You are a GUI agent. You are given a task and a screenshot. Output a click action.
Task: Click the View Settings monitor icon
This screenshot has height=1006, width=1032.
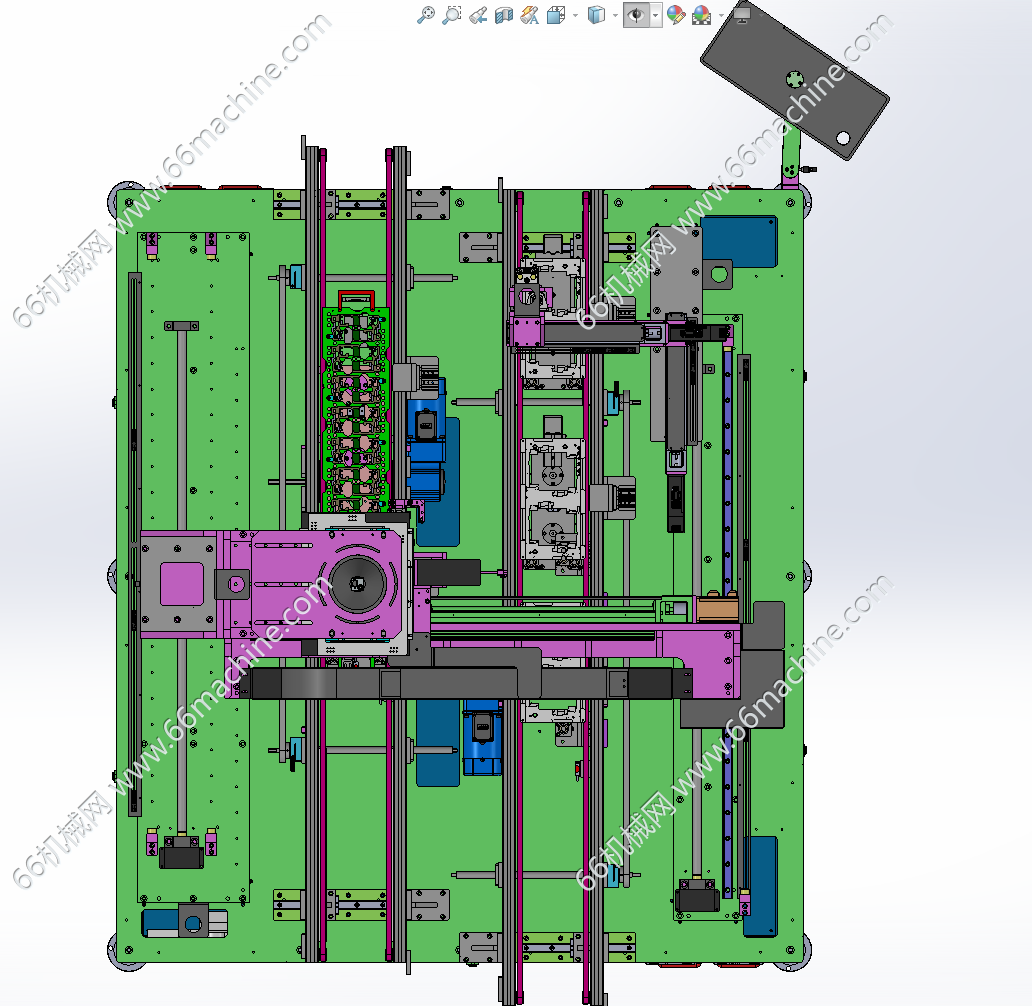[x=742, y=14]
